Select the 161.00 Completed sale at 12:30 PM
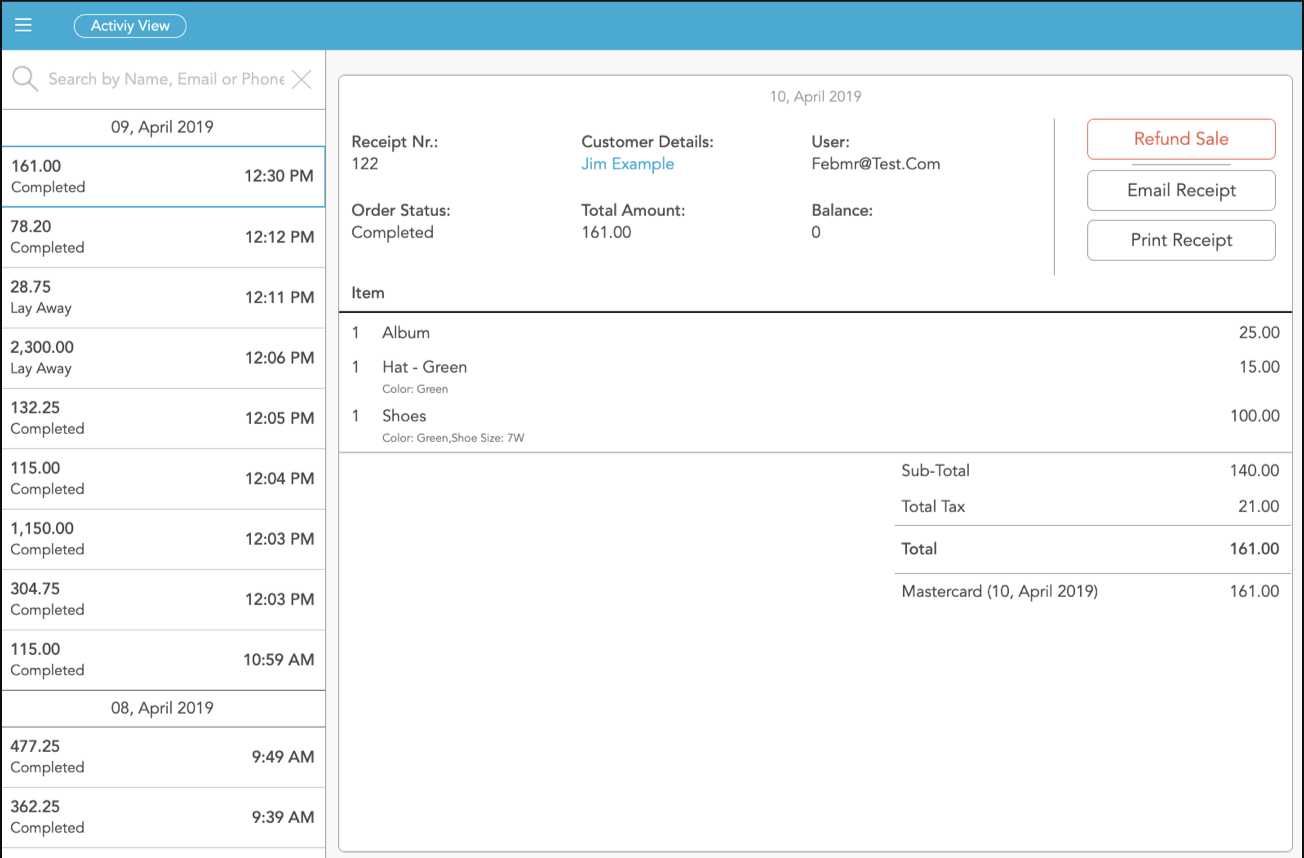 point(163,176)
